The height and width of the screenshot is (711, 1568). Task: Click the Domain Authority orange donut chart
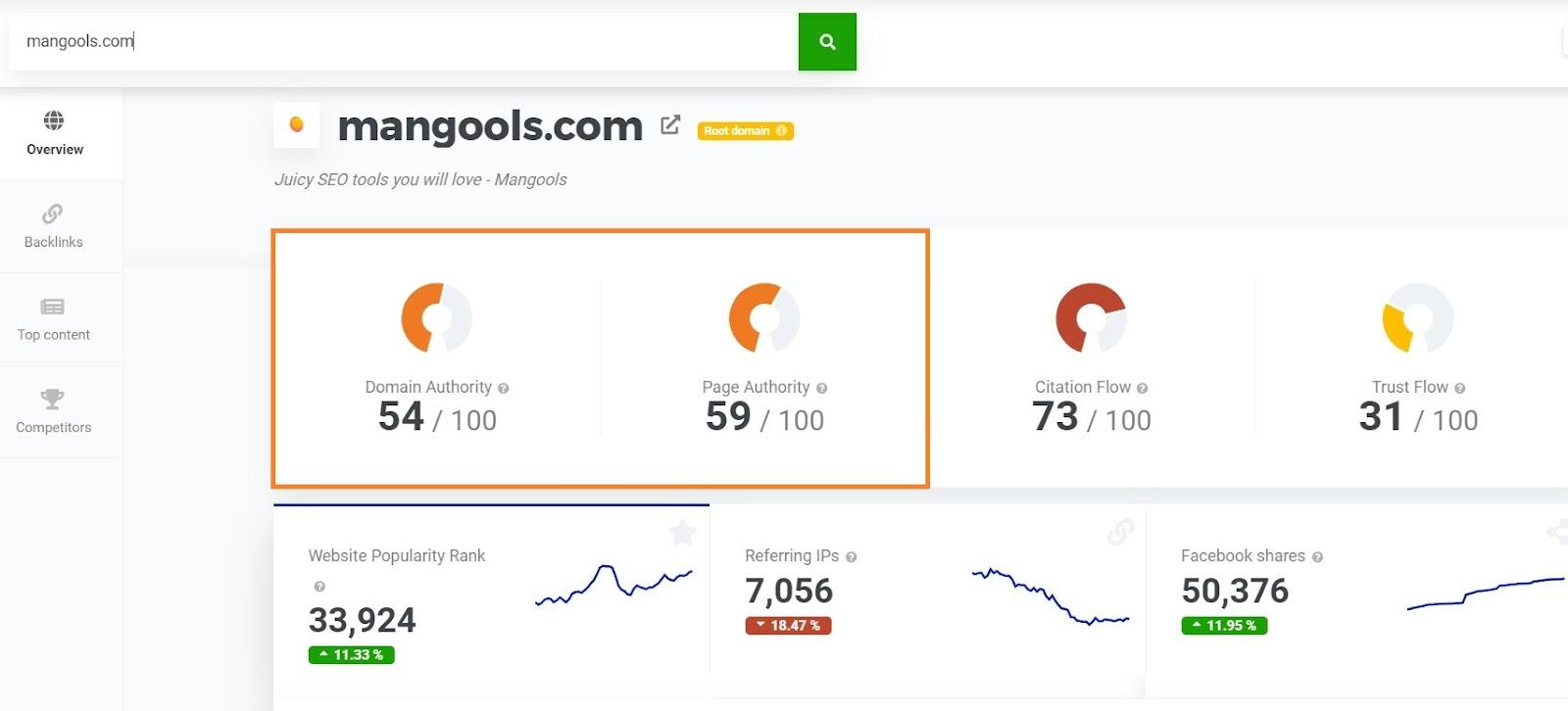437,318
